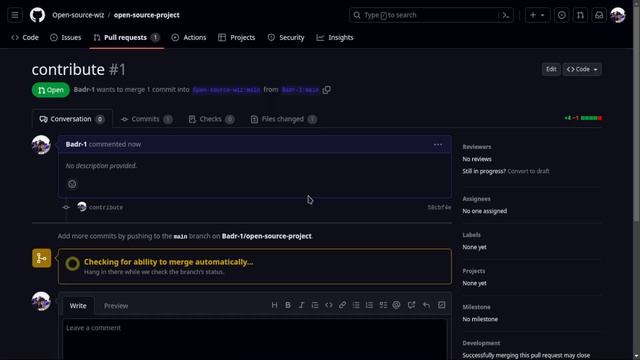
Task: Open the hamburger navigation menu
Action: click(x=15, y=15)
